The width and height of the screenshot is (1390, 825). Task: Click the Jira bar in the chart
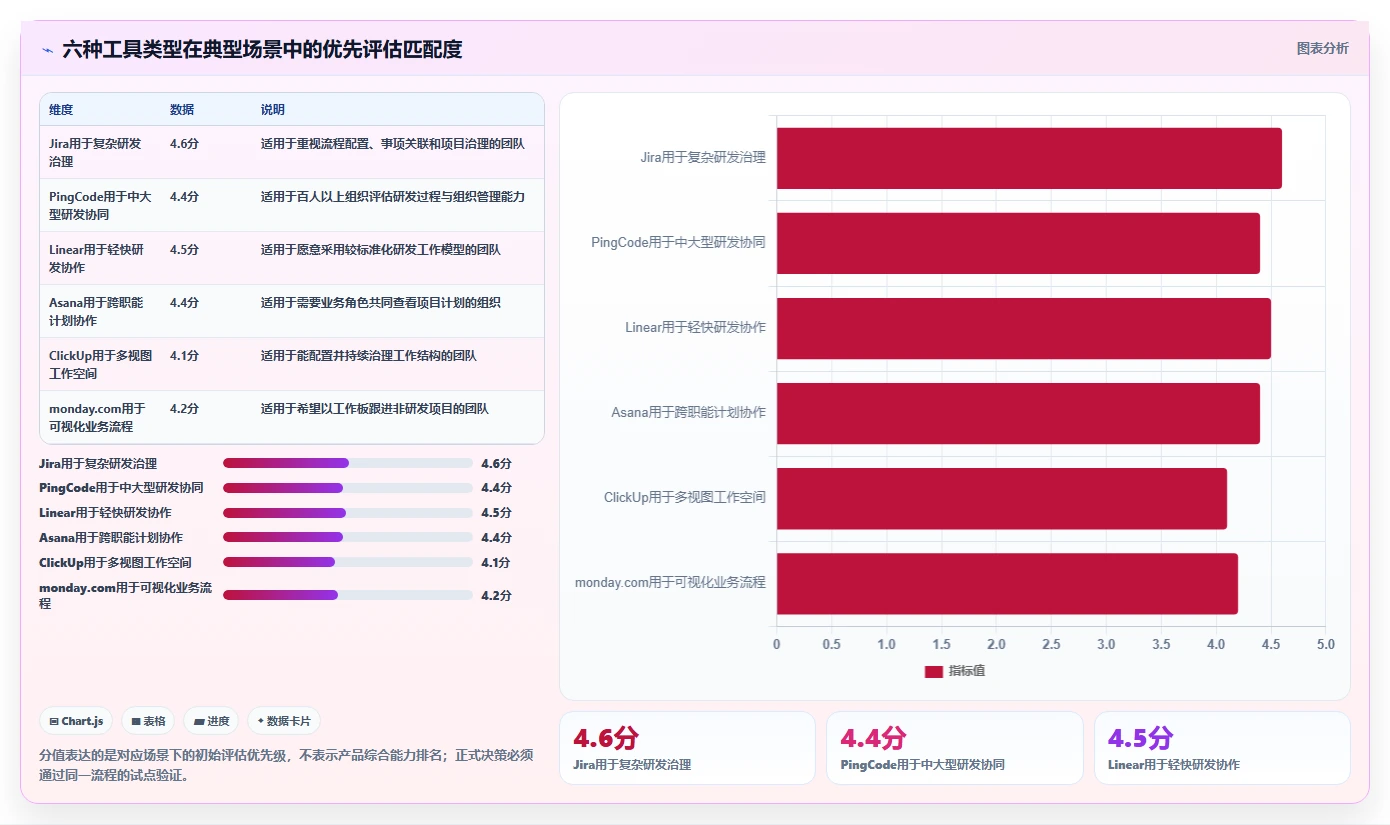(x=1029, y=158)
